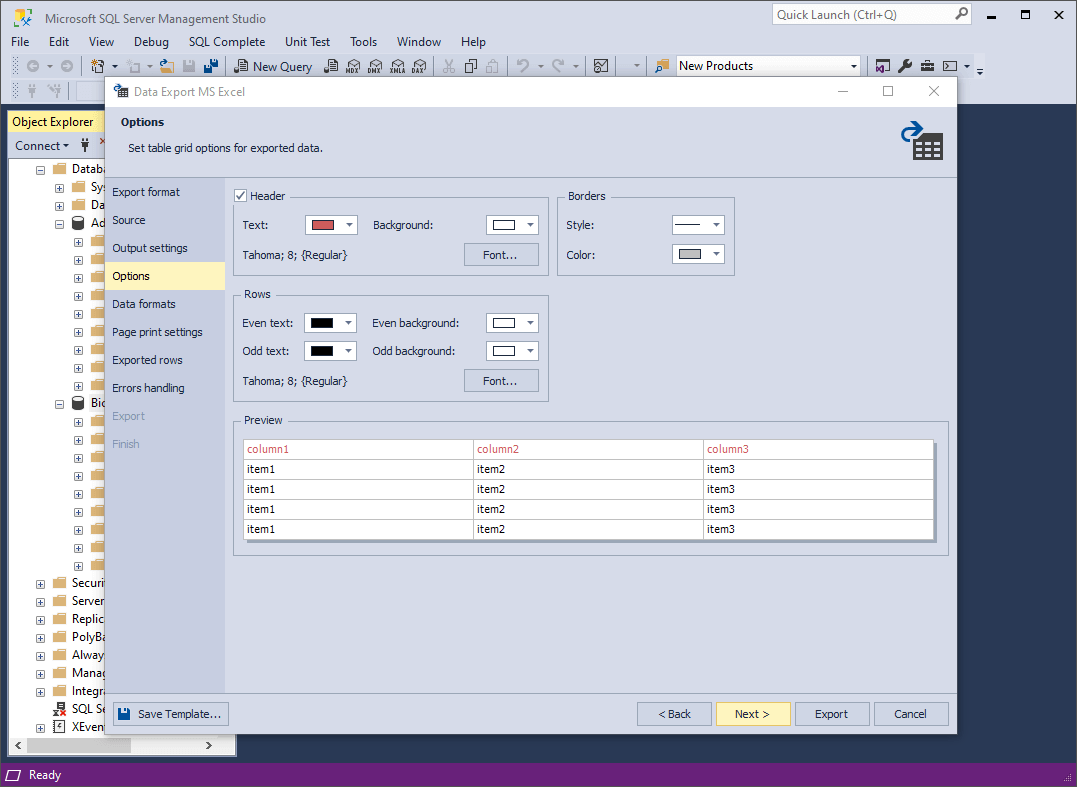Click the Cut scissors icon
The height and width of the screenshot is (787, 1077).
click(449, 66)
